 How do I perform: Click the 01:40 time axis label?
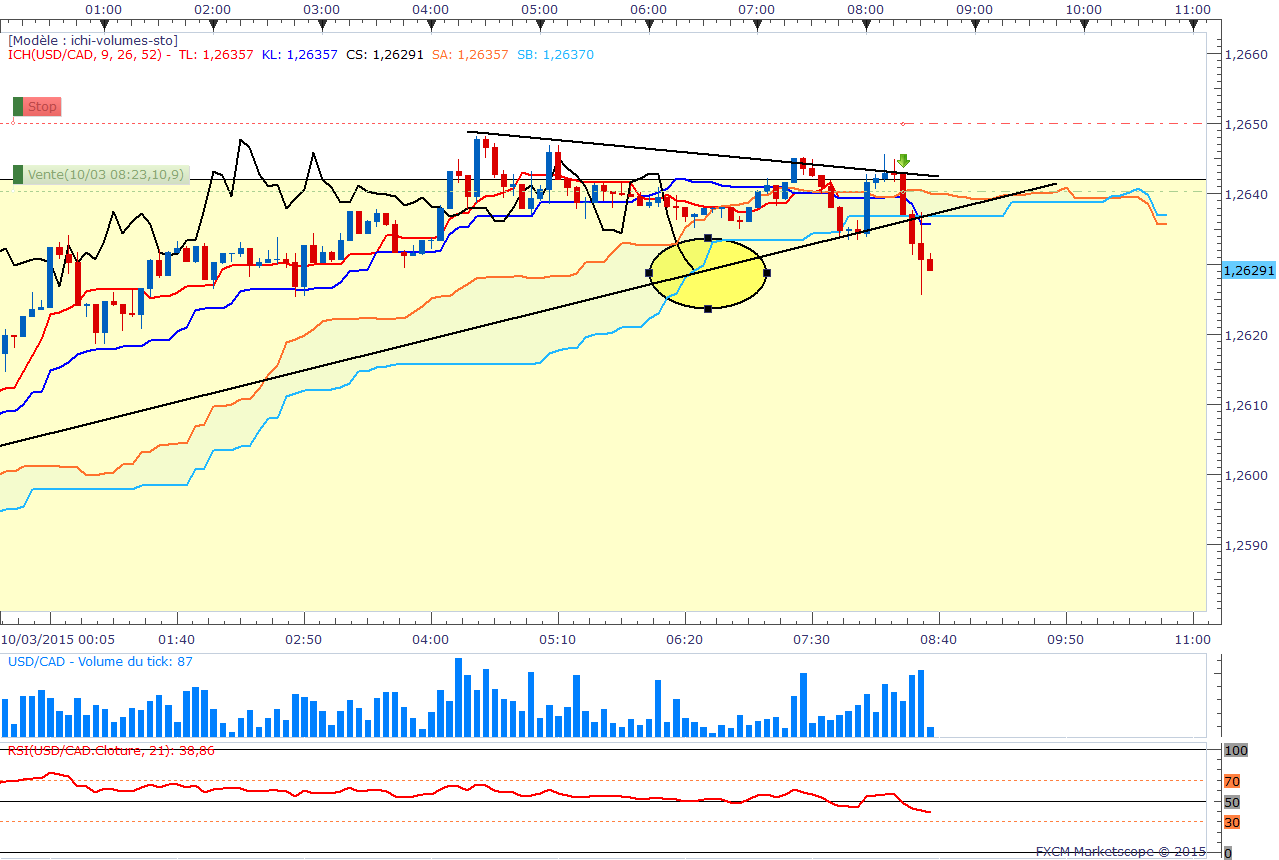(x=177, y=639)
